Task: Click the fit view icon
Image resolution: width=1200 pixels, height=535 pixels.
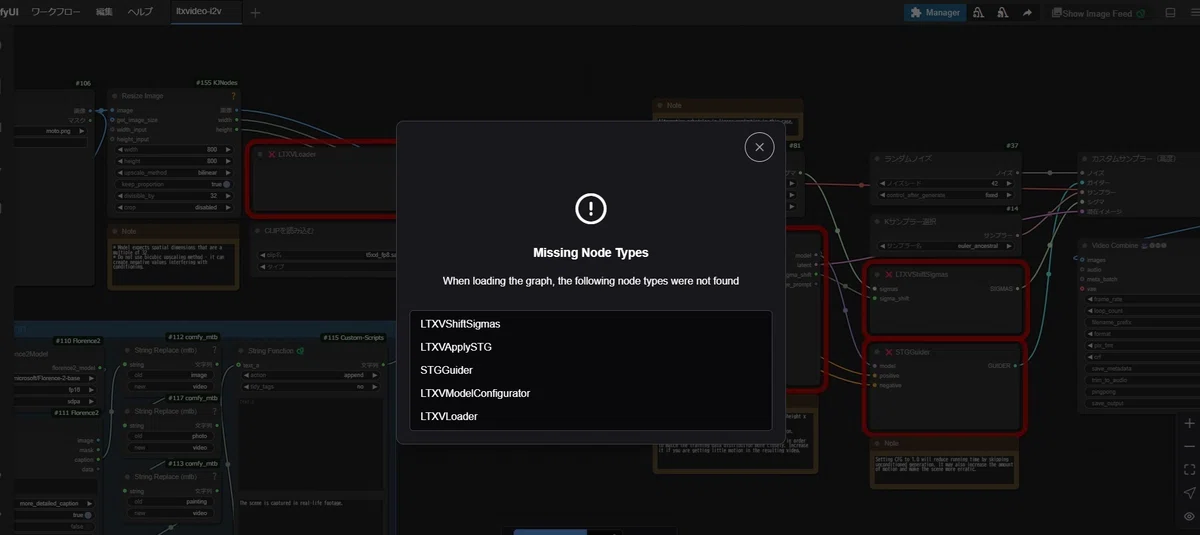Action: [1189, 469]
